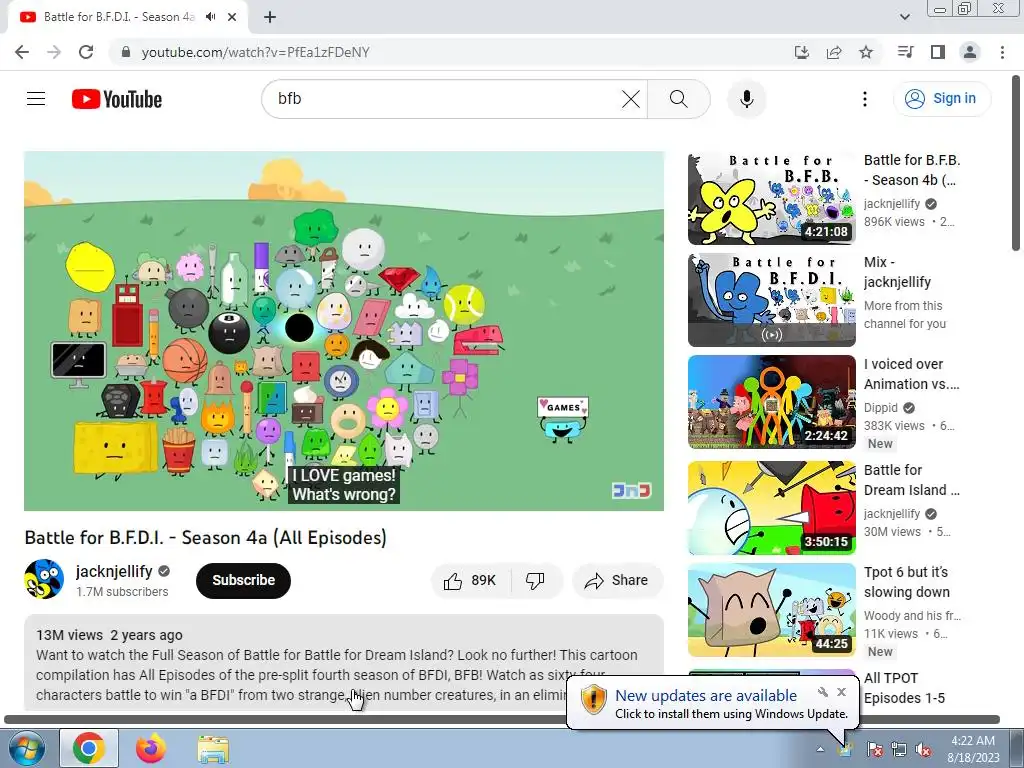Launch Firefox from taskbar
The height and width of the screenshot is (768, 1024).
point(151,748)
